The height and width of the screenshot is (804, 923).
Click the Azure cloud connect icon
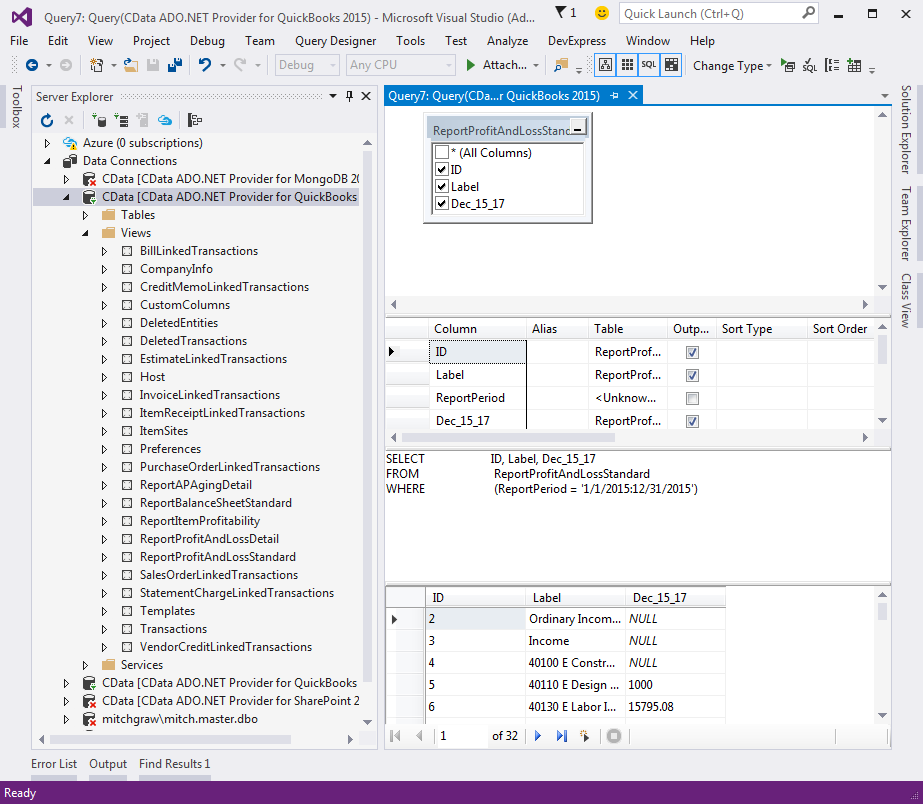coord(165,121)
